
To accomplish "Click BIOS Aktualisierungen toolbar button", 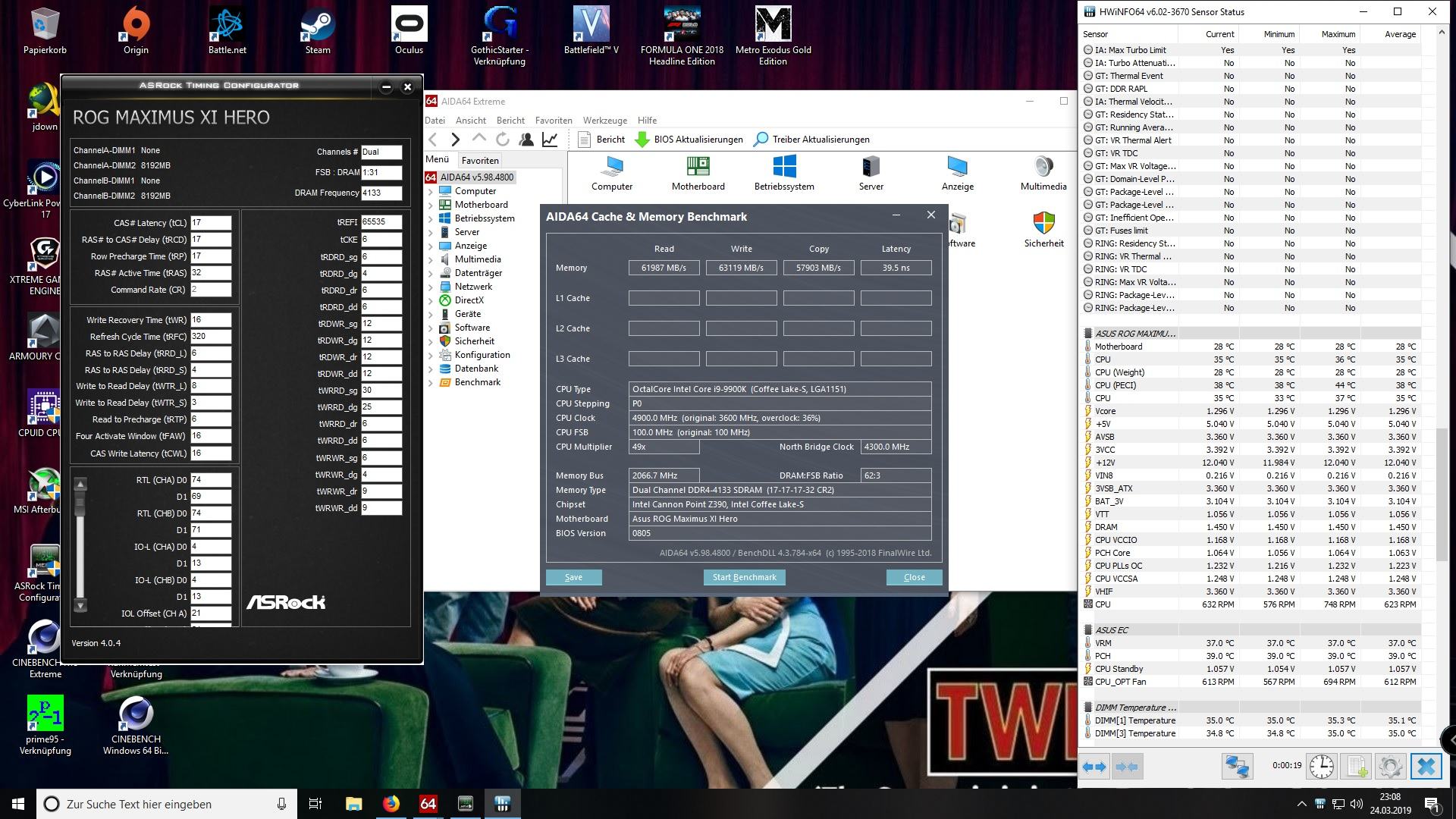I will click(x=689, y=140).
